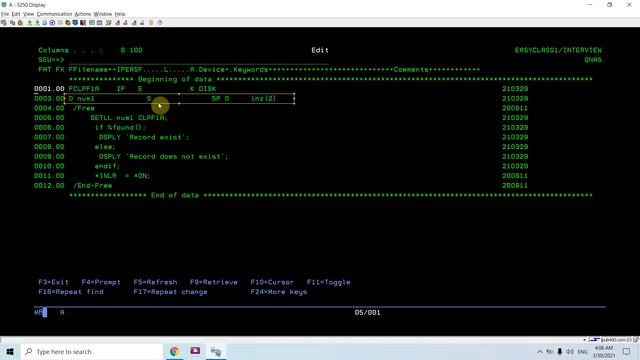Click the F5=Refresh function key label
Viewport: 640px width, 360px height.
click(x=155, y=282)
